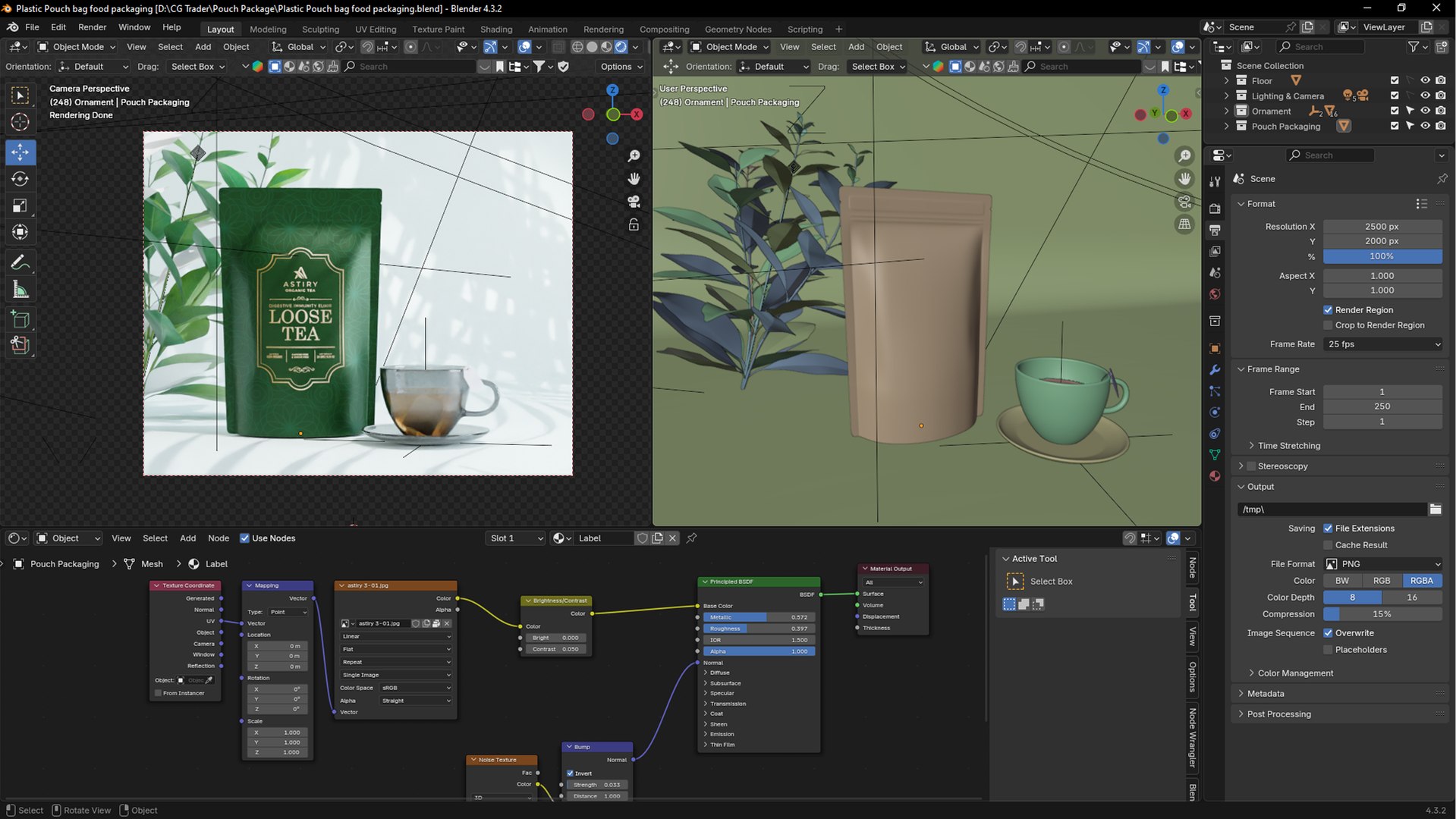The image size is (1456, 819).
Task: Open the Render properties tab
Action: pyautogui.click(x=1215, y=209)
